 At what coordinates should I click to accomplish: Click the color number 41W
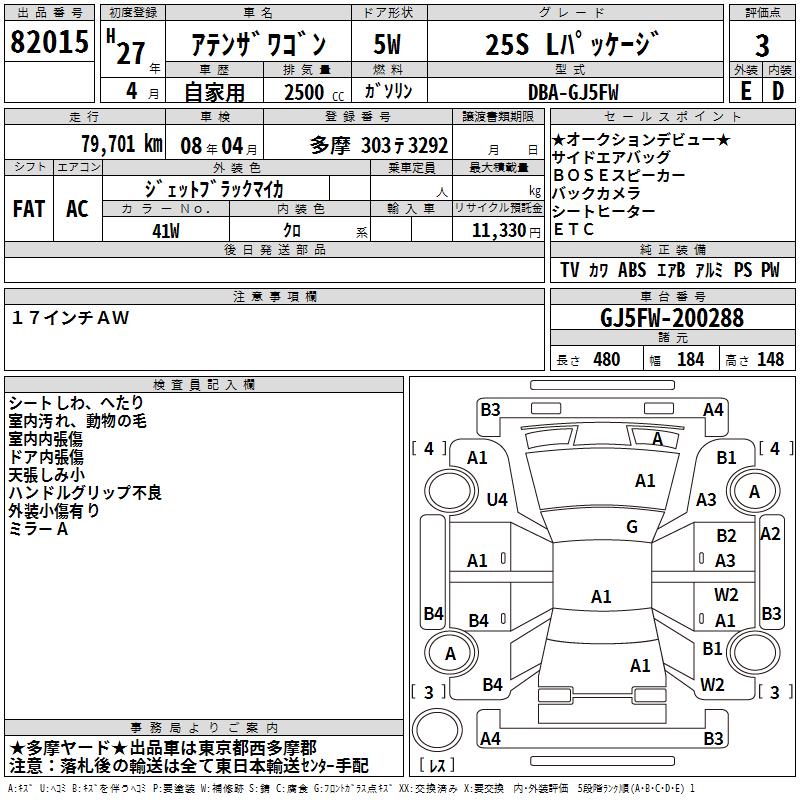click(x=166, y=231)
